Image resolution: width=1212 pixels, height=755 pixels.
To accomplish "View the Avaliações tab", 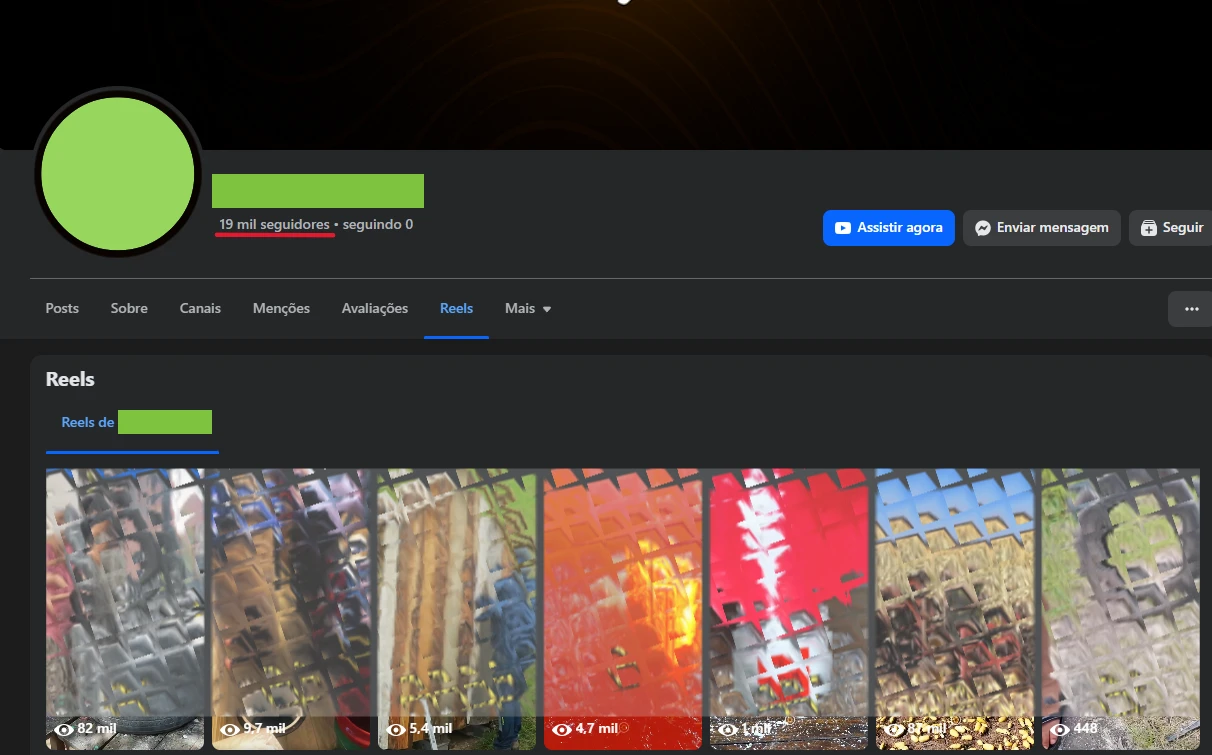I will click(x=374, y=309).
